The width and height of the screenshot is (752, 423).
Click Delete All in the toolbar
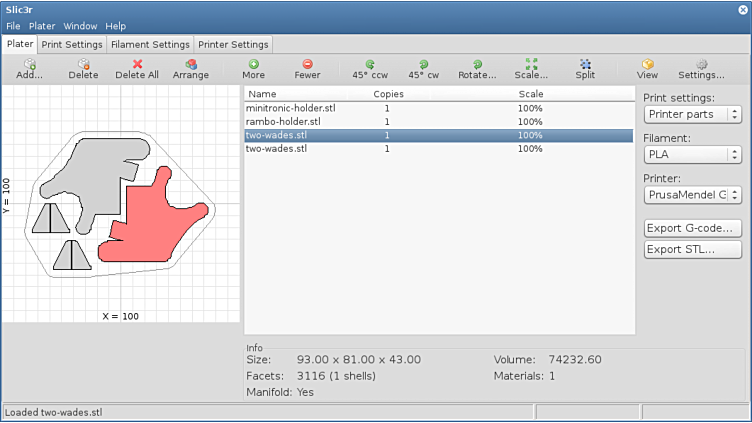coord(137,65)
